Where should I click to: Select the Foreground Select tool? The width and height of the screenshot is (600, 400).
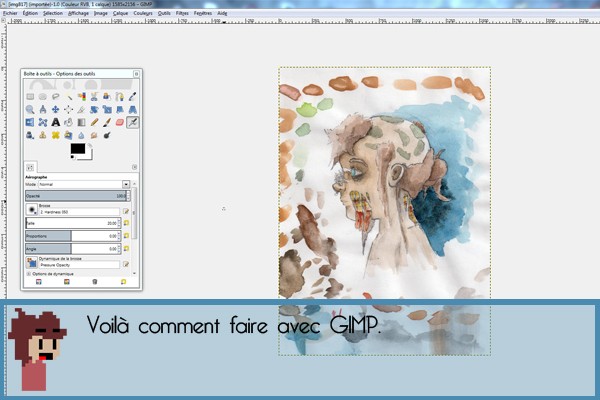[107, 97]
